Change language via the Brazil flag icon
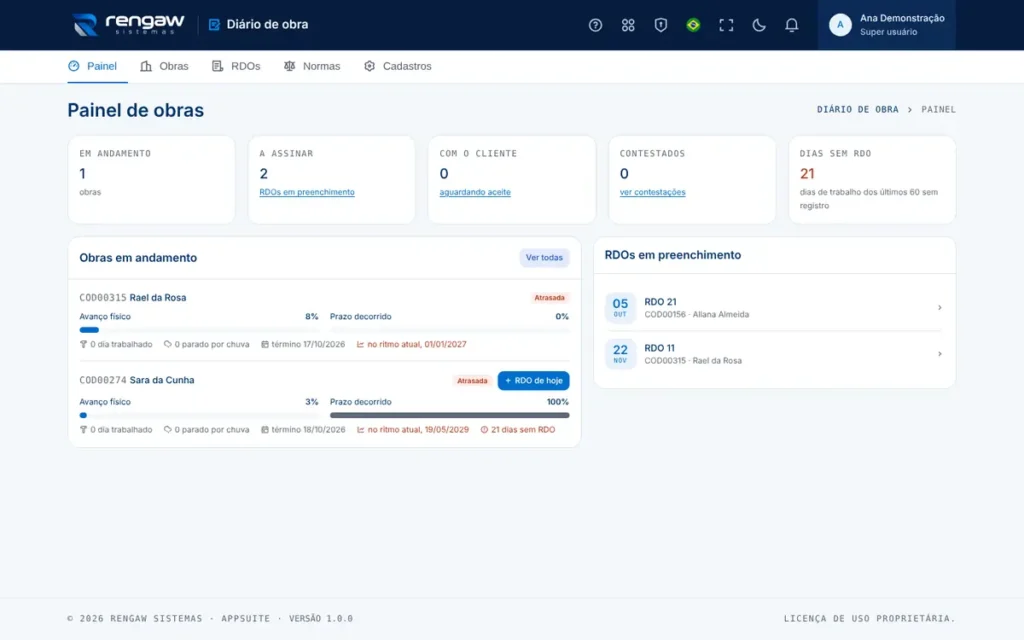This screenshot has height=640, width=1024. [693, 25]
